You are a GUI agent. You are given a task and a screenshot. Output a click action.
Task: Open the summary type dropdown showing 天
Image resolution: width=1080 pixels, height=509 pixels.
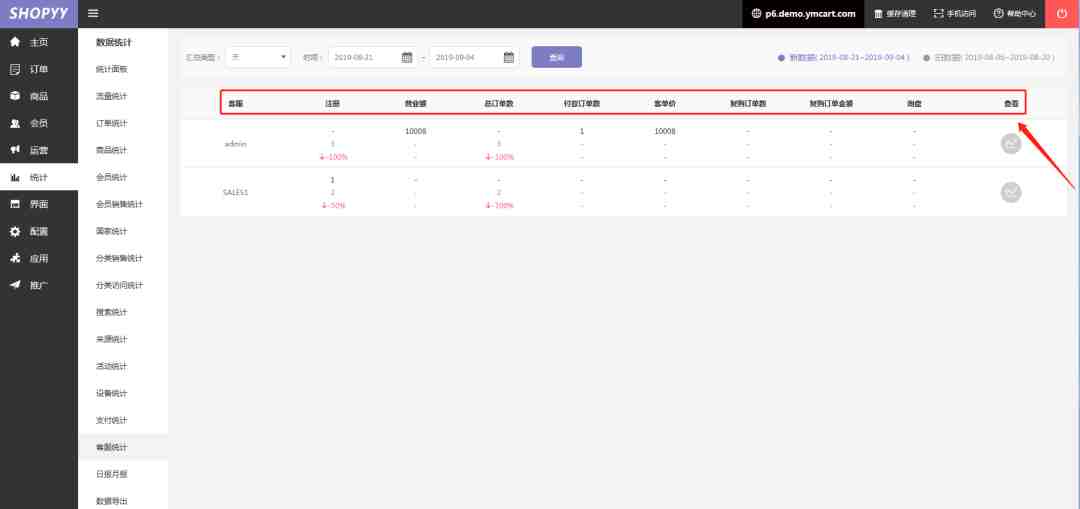pos(258,57)
